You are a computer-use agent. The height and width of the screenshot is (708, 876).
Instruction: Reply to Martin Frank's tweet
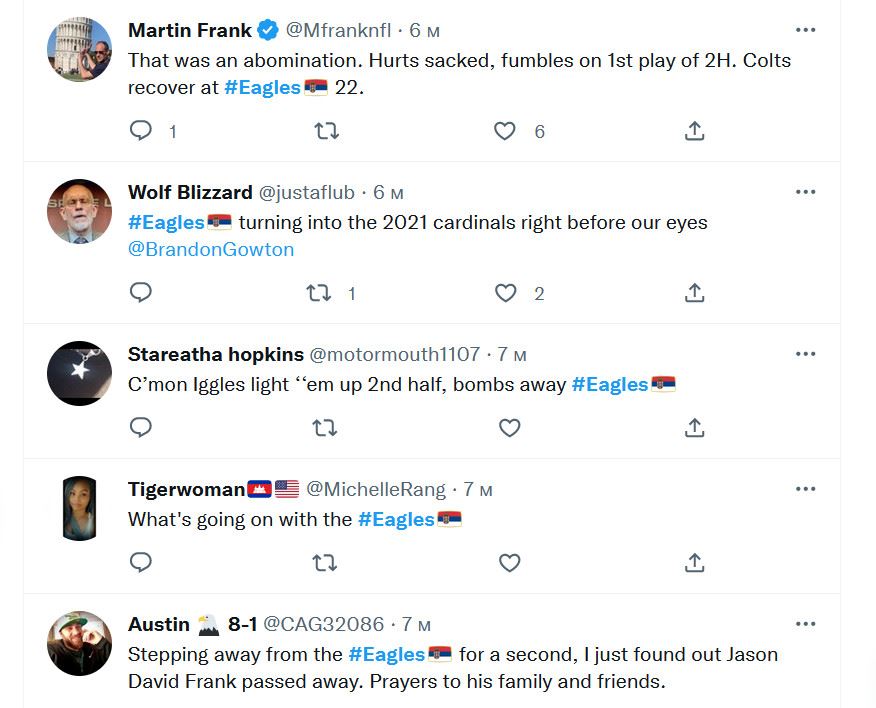(x=141, y=131)
